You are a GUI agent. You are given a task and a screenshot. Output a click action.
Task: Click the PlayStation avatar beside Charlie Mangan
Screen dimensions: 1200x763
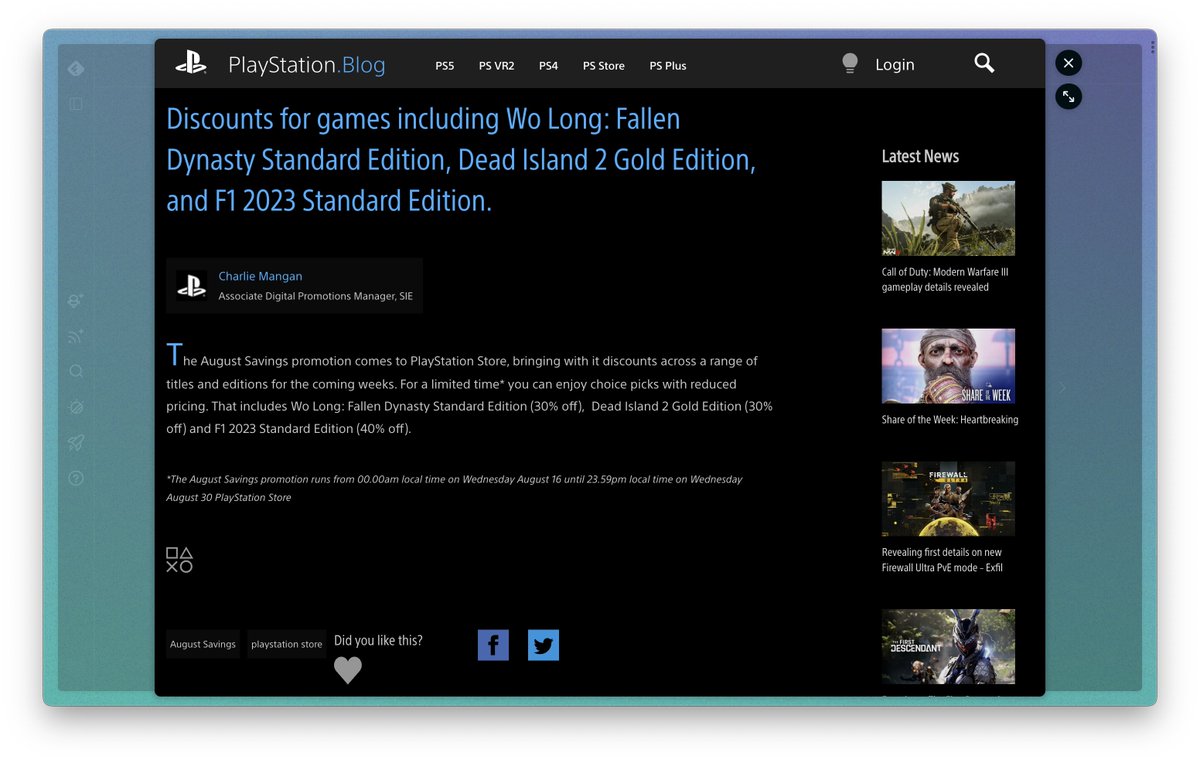pos(191,286)
